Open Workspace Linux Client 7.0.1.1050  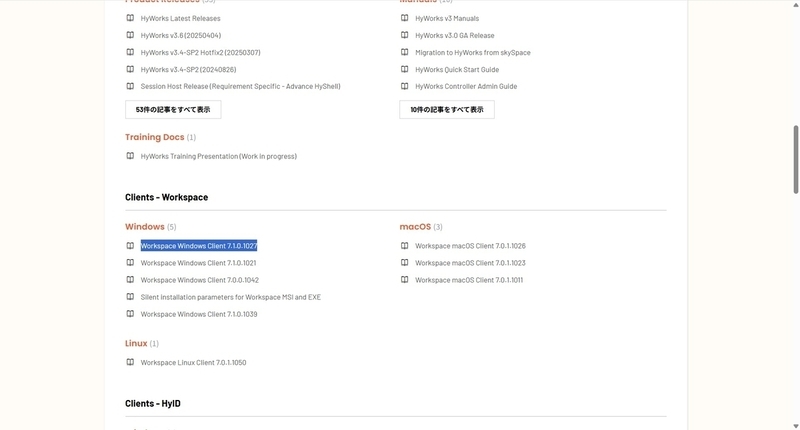(193, 363)
